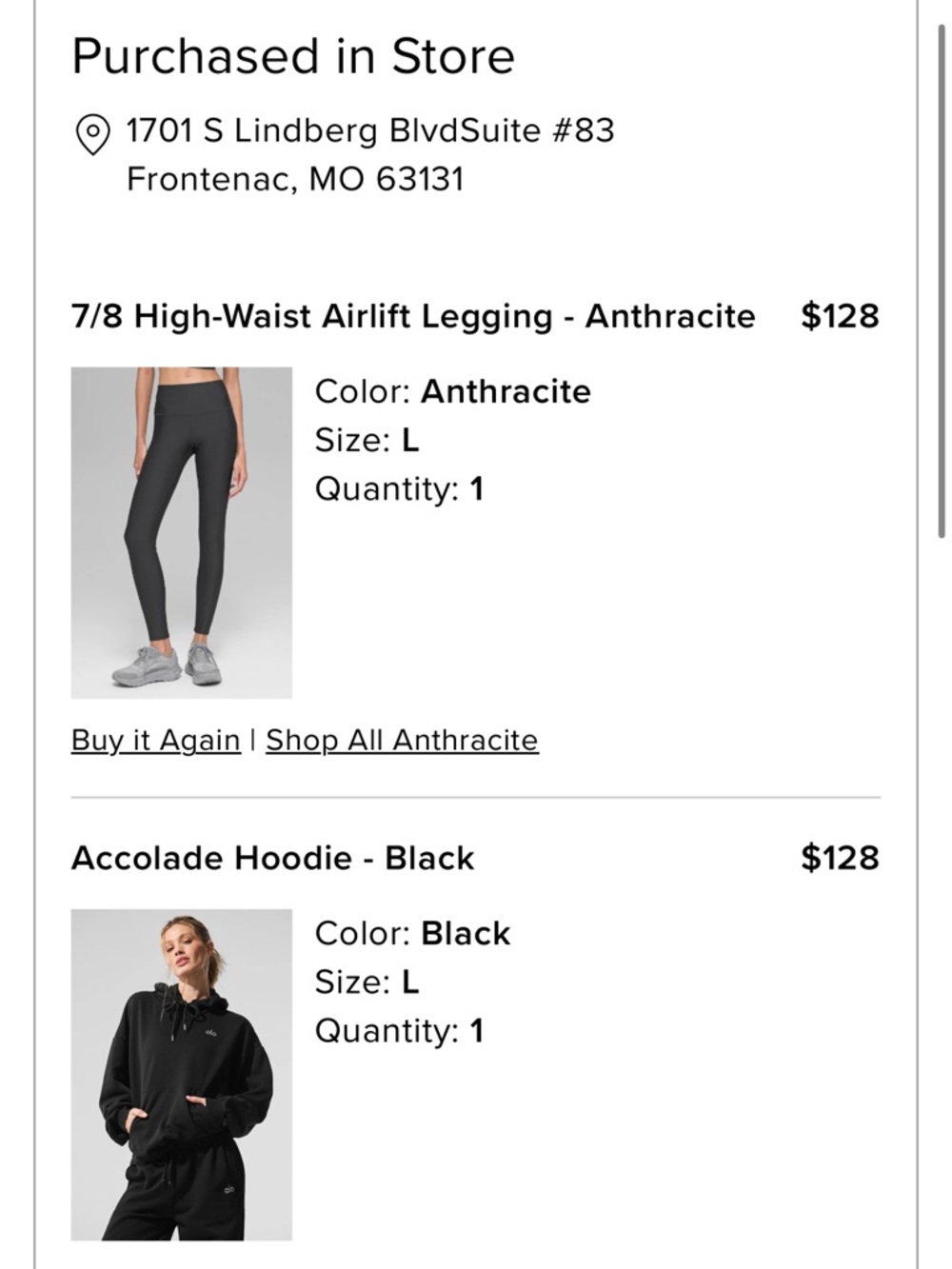Click the Quantity 1 text for the hoodie

(399, 1030)
